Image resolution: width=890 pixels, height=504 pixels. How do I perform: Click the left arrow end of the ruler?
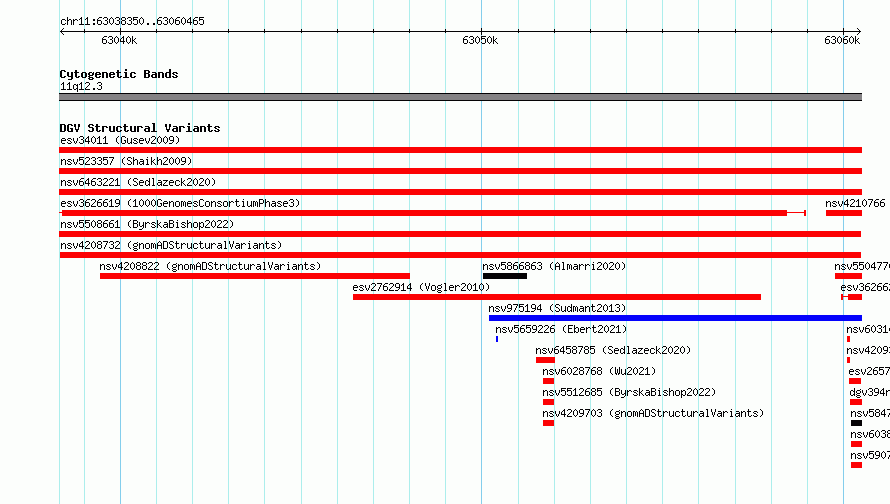(x=62, y=31)
